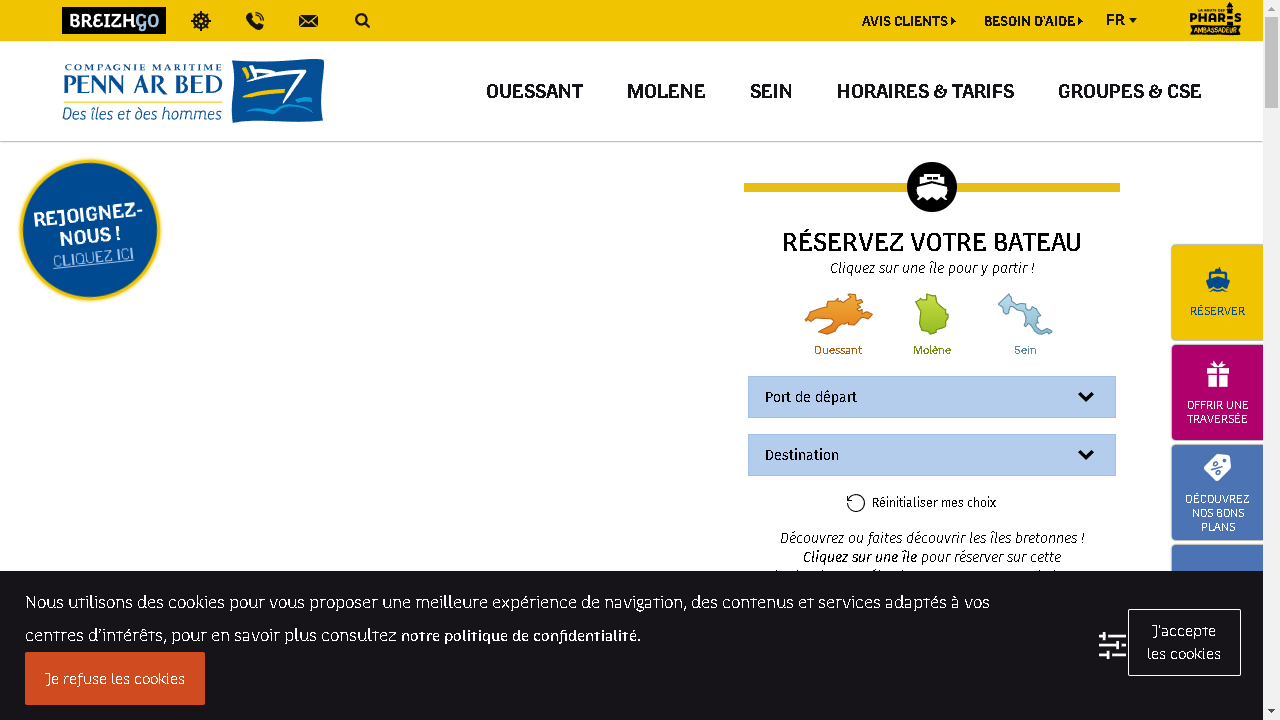This screenshot has height=720, width=1280.
Task: Click the Réservez votre bateau heading
Action: click(932, 242)
